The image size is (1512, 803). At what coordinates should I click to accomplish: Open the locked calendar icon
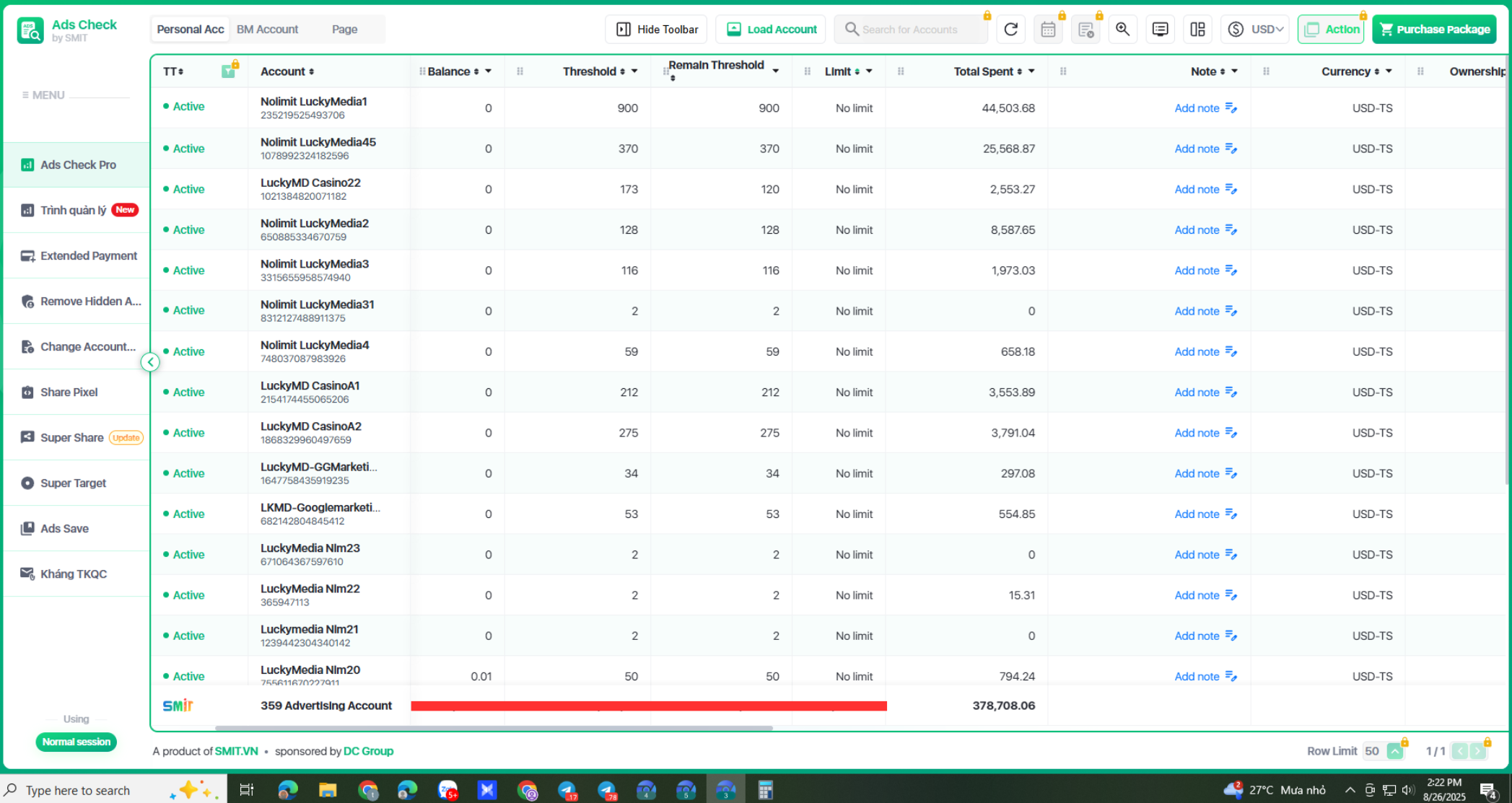(1048, 30)
